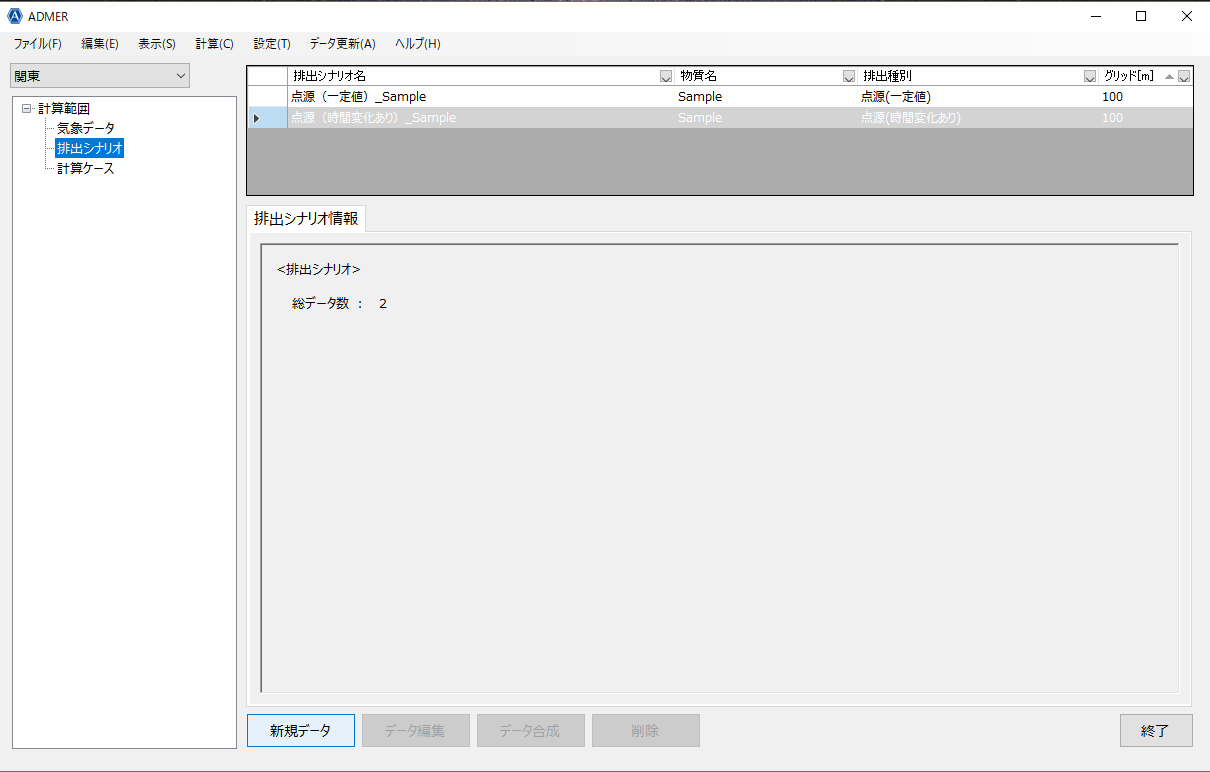Click the 総データ数 label text
This screenshot has width=1210, height=772.
tap(321, 304)
